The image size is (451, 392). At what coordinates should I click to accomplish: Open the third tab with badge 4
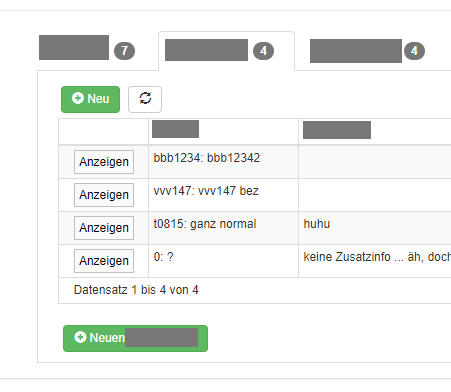click(367, 51)
